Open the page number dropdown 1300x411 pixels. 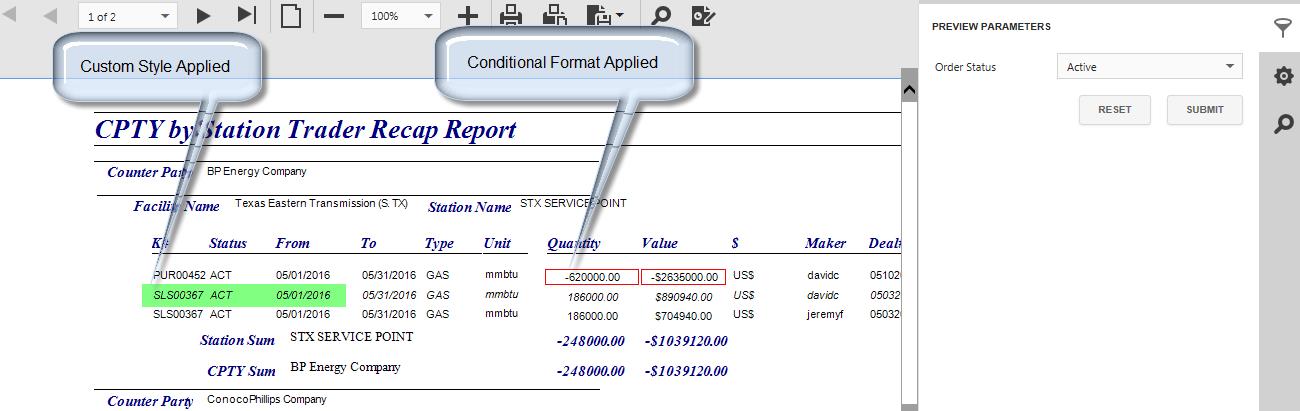(x=165, y=17)
